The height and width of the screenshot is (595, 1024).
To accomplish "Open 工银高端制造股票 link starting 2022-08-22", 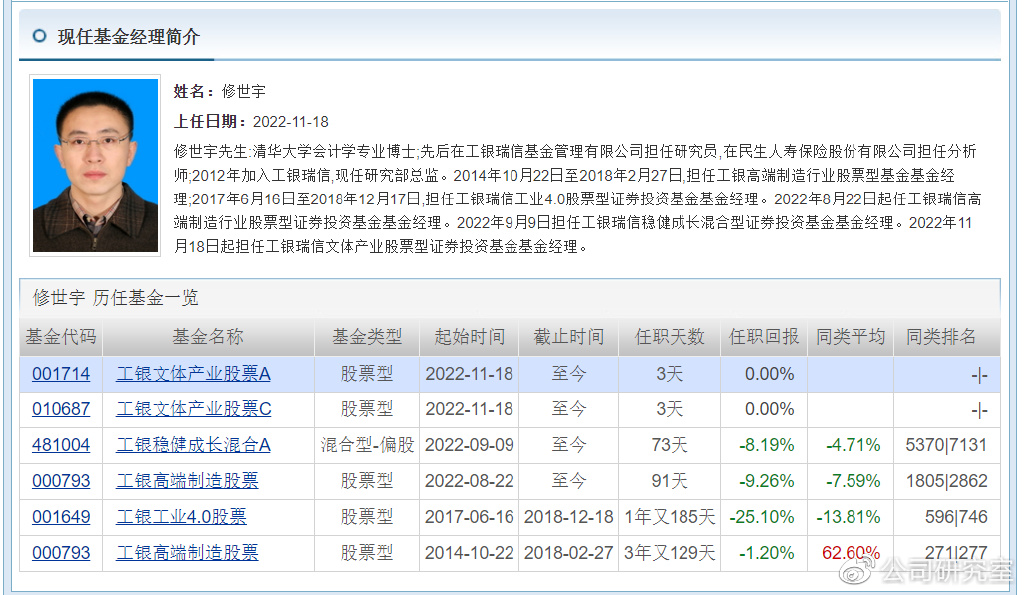I will 187,481.
